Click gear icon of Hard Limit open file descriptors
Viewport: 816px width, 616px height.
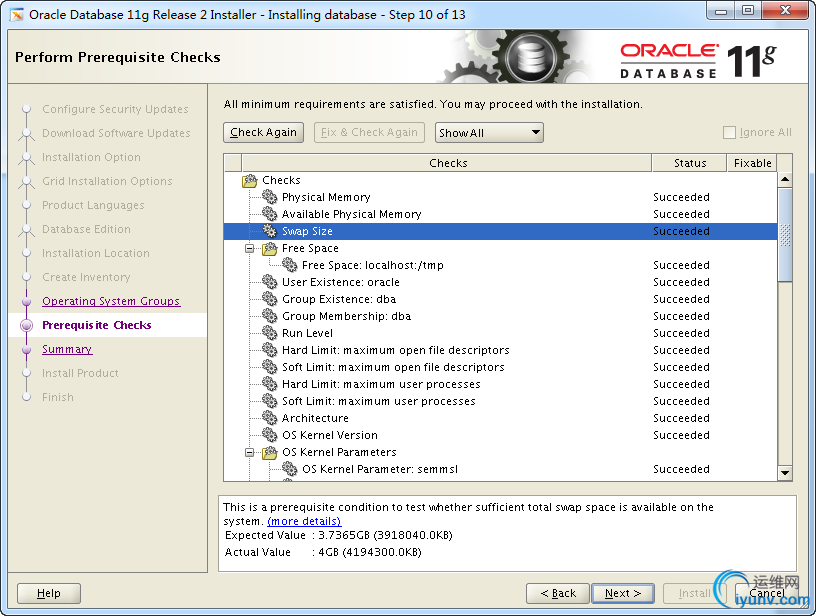pyautogui.click(x=270, y=350)
